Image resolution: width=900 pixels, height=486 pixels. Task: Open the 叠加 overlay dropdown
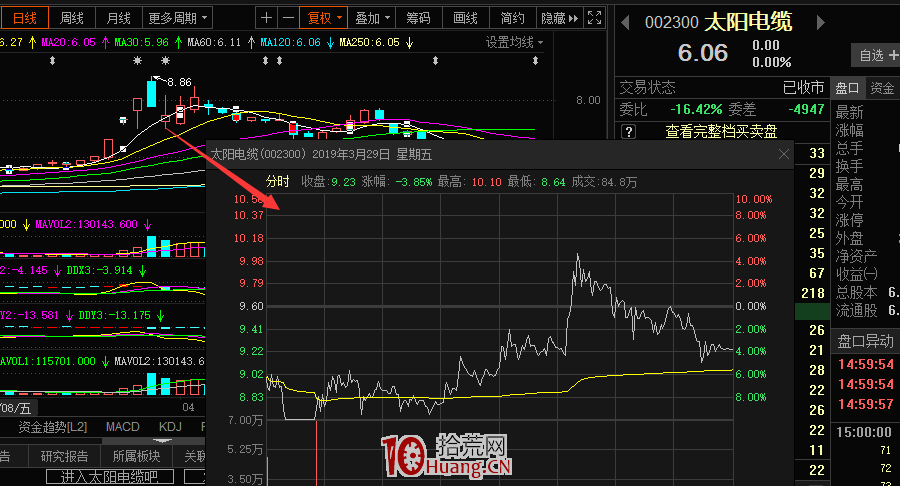[x=372, y=18]
